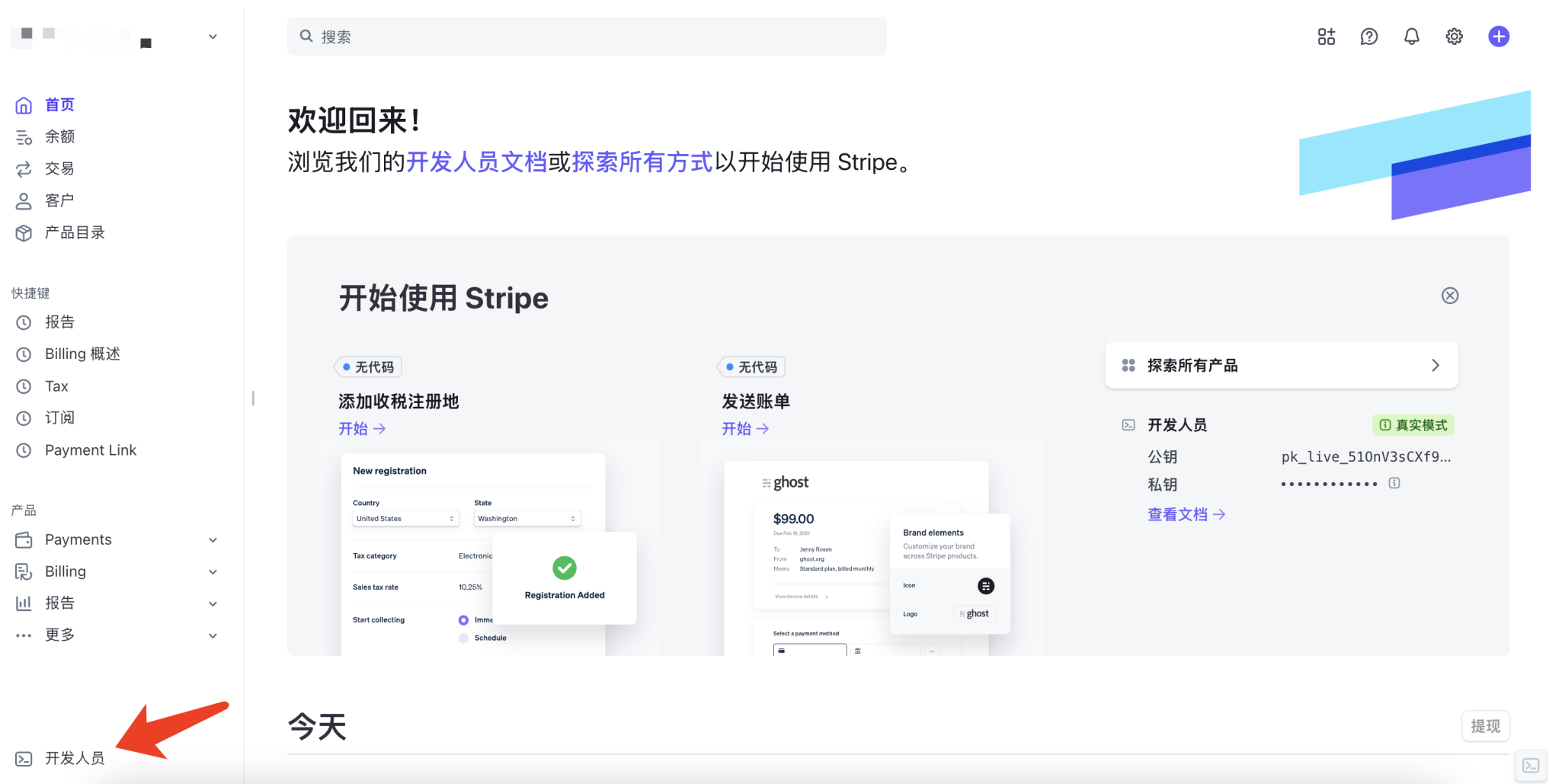Click the terminal icon beside sidebar 开发人员
Screen dimensions: 1549x784
(x=24, y=759)
